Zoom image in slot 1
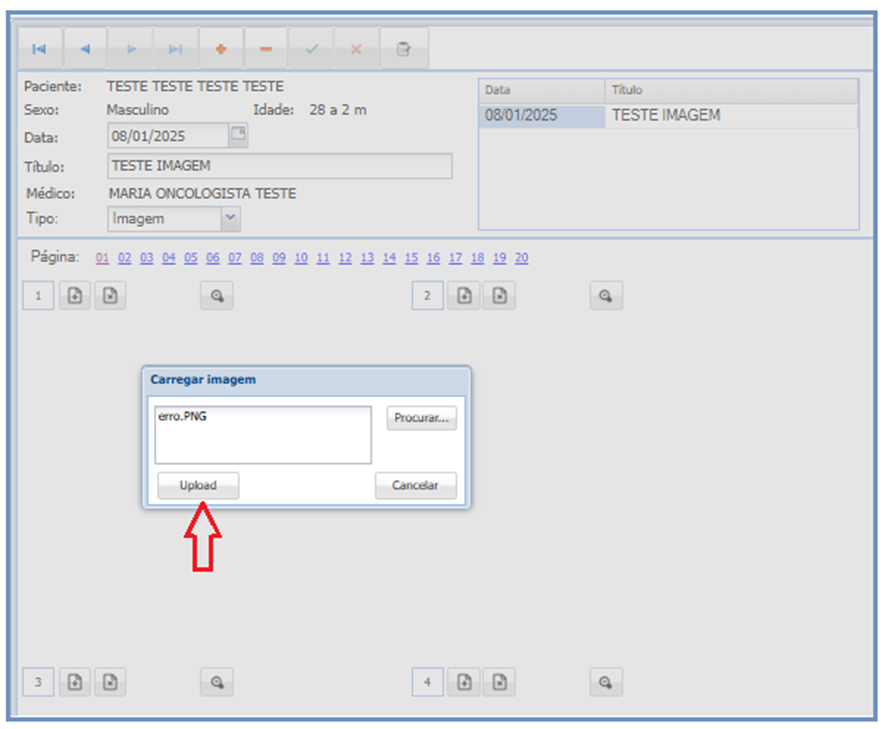The image size is (885, 729). 217,295
